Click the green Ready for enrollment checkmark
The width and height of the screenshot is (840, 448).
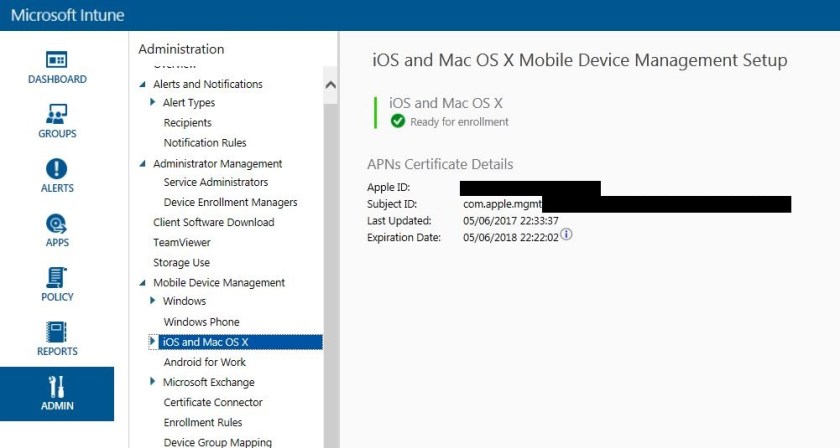[x=398, y=122]
